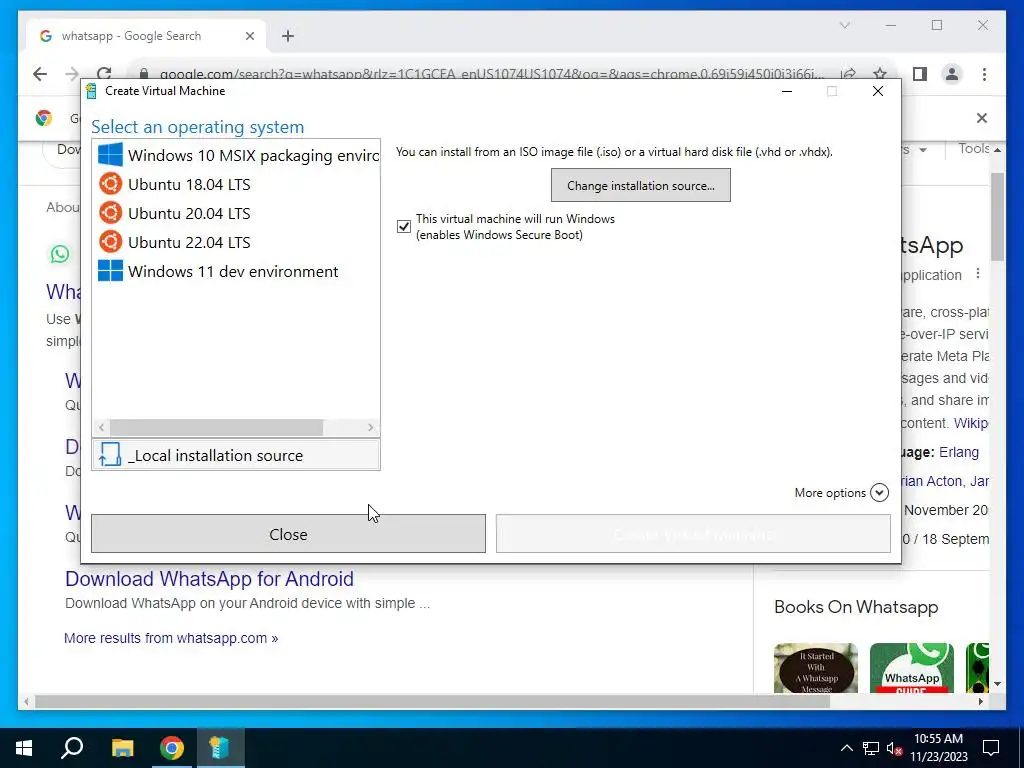Open Download WhatsApp for Android link

pos(210,579)
